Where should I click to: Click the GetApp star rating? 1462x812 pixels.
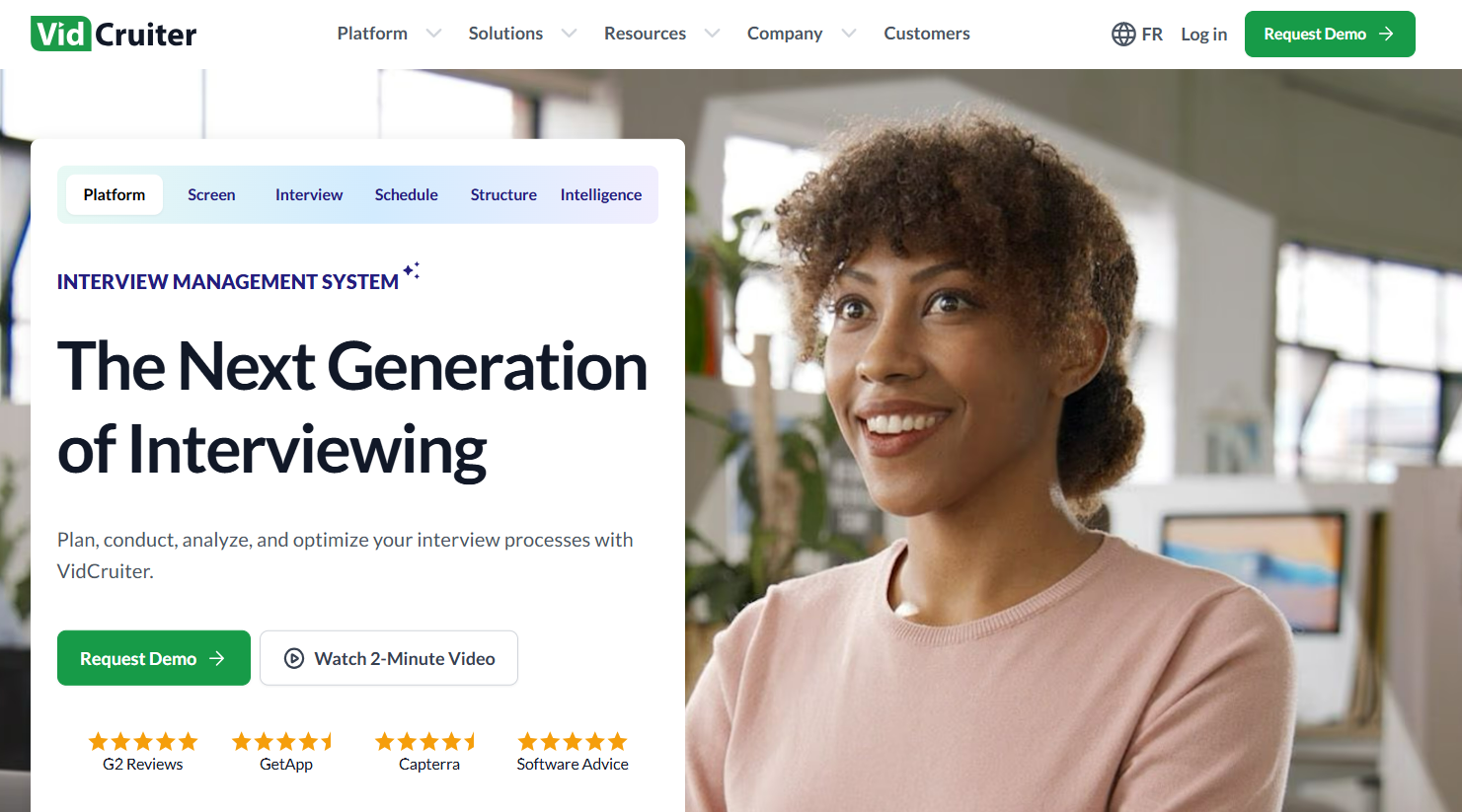[285, 742]
